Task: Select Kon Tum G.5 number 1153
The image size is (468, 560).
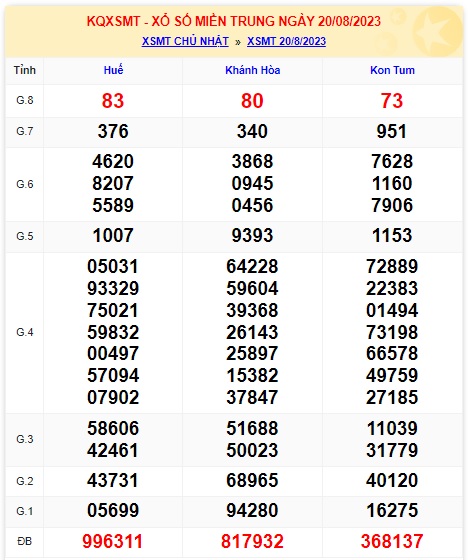Action: [392, 236]
